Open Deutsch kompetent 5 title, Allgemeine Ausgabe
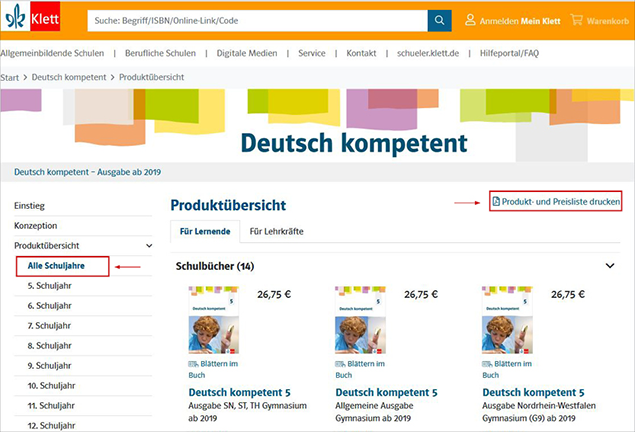 pos(387,392)
